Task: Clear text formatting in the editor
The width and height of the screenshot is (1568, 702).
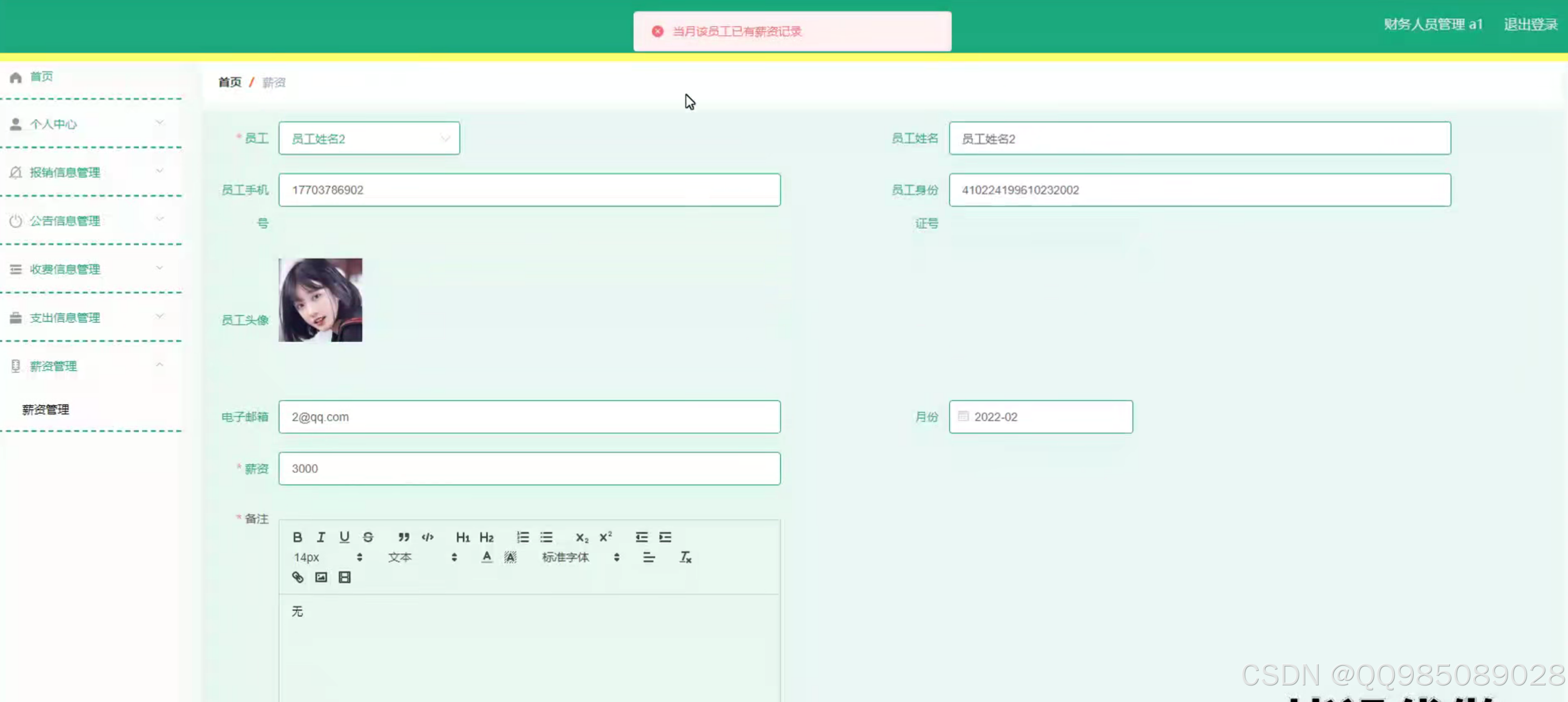Action: [685, 557]
